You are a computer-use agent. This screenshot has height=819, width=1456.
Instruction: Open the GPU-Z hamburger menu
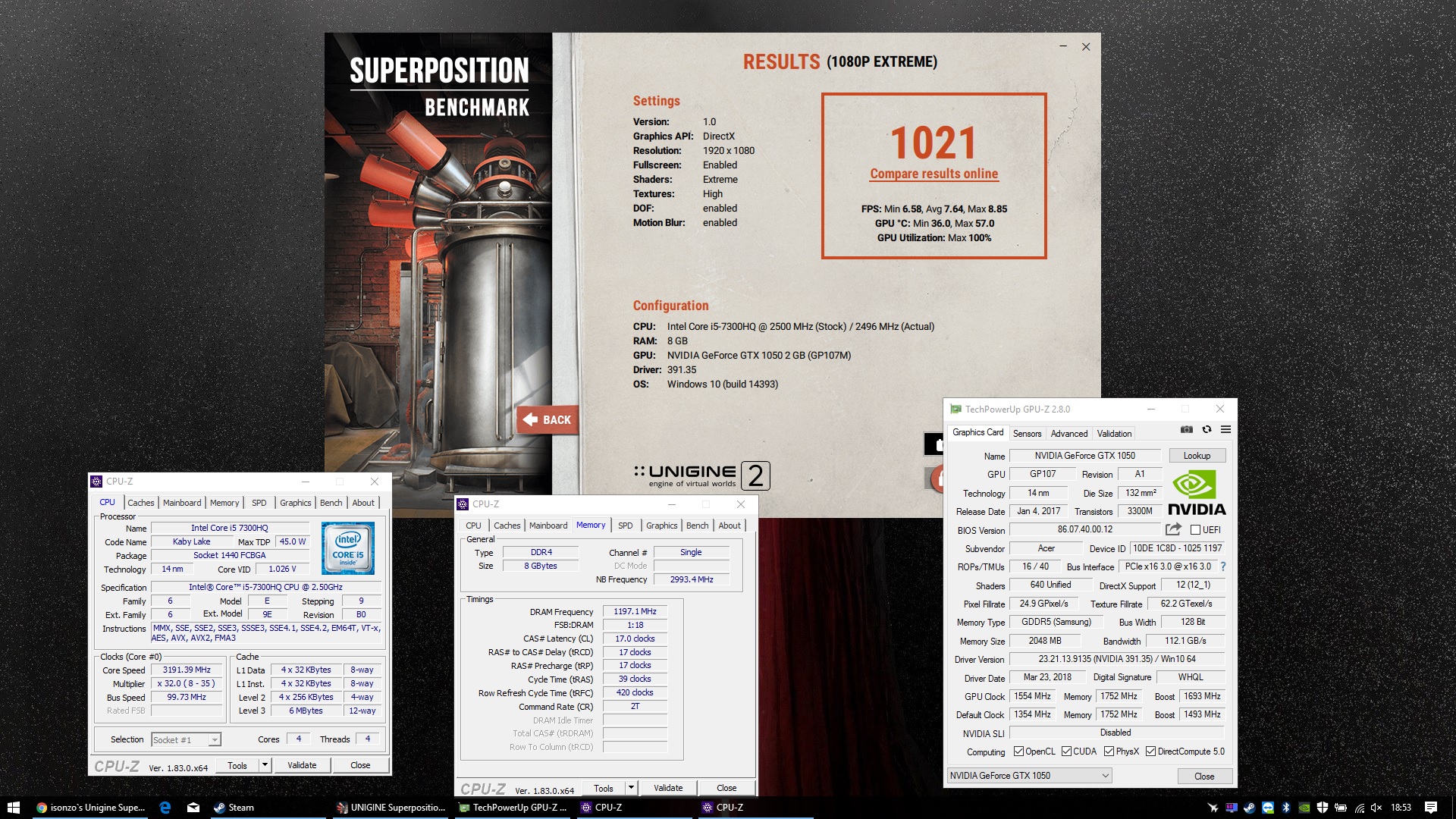[x=1225, y=430]
